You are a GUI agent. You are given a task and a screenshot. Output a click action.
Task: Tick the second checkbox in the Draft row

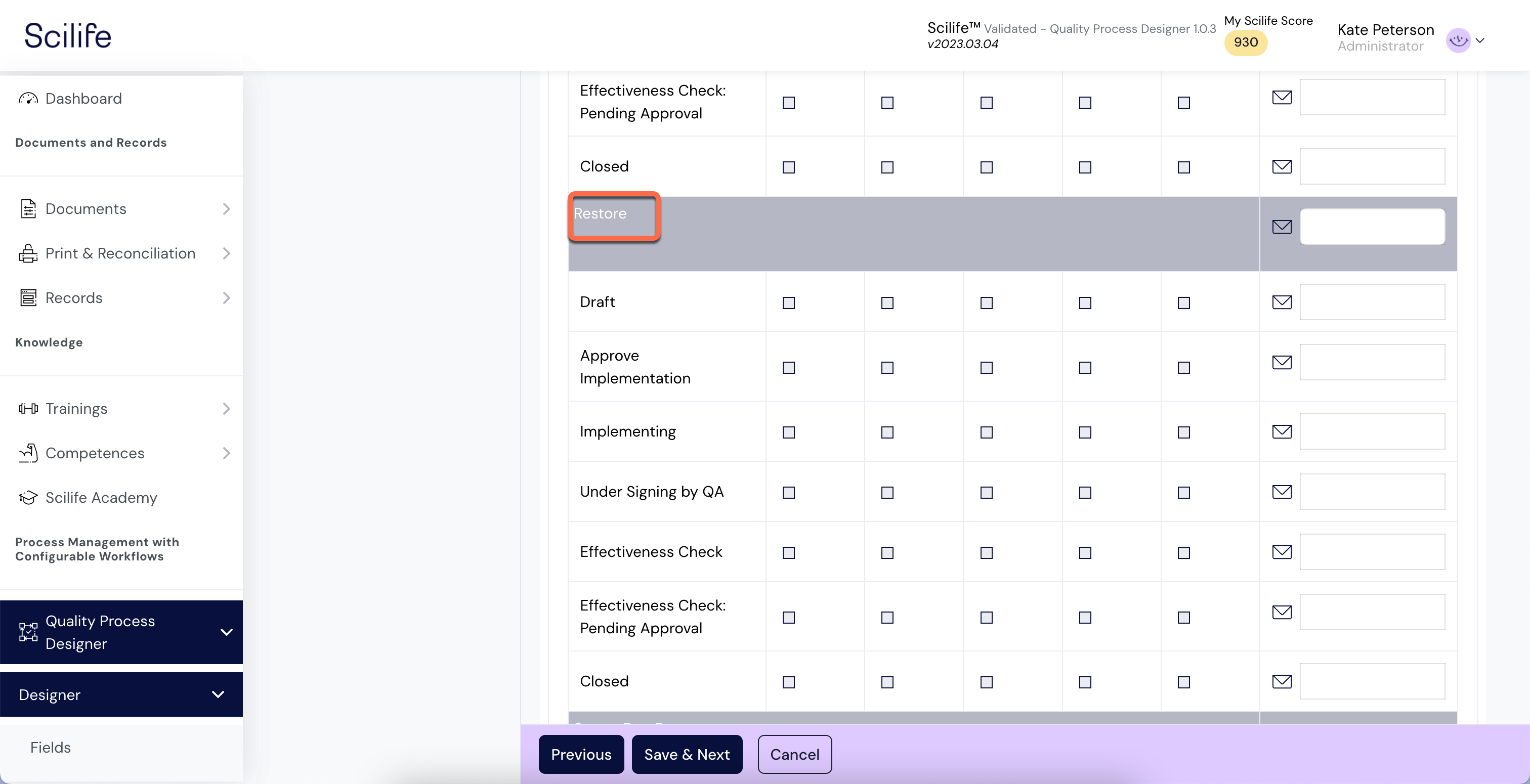(x=887, y=303)
